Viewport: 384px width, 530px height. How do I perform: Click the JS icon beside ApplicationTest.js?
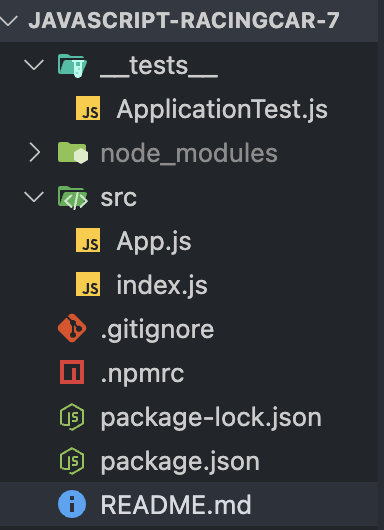88,108
